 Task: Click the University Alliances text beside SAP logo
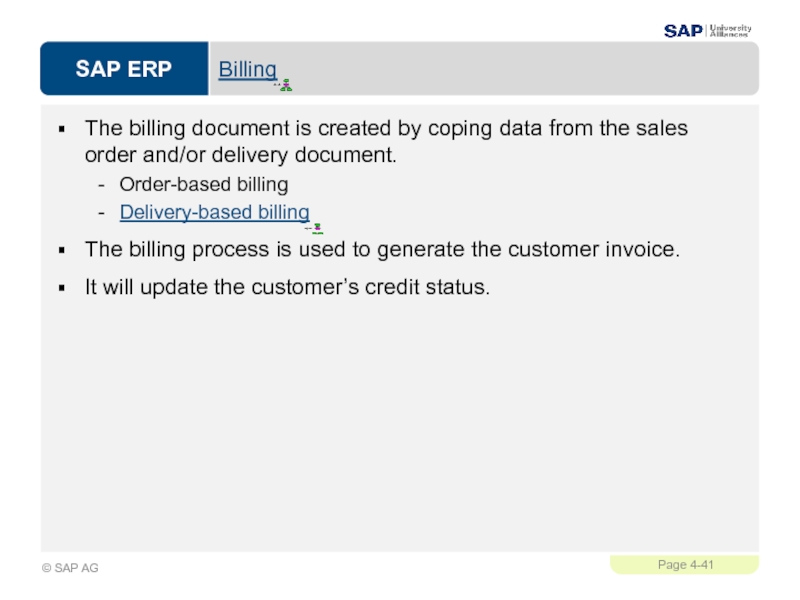click(x=731, y=31)
